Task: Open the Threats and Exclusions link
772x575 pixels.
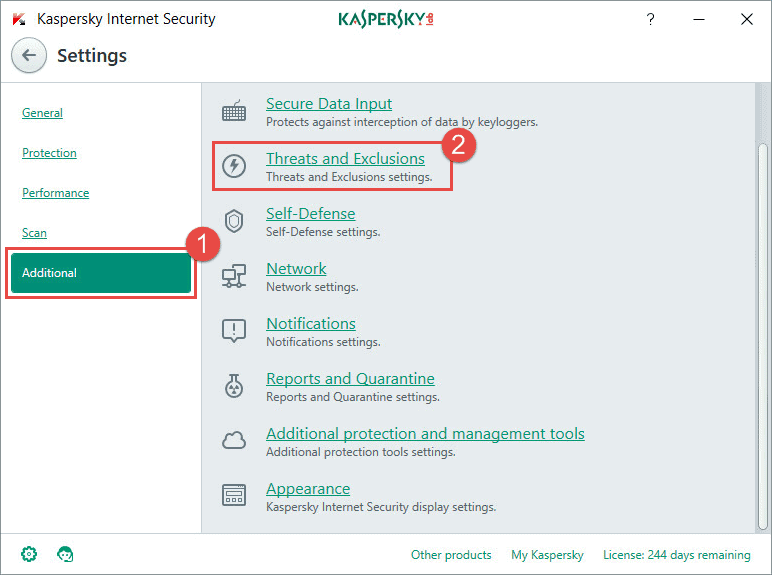Action: point(345,159)
